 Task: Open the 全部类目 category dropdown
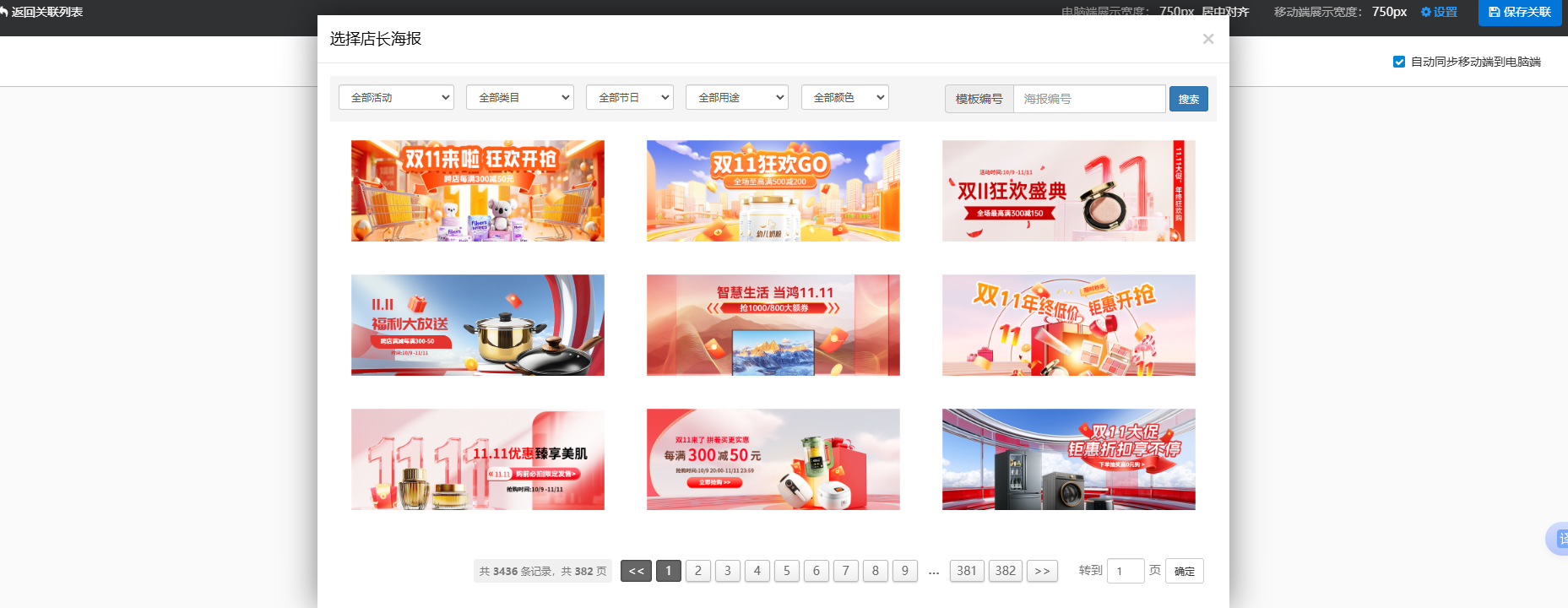point(519,98)
